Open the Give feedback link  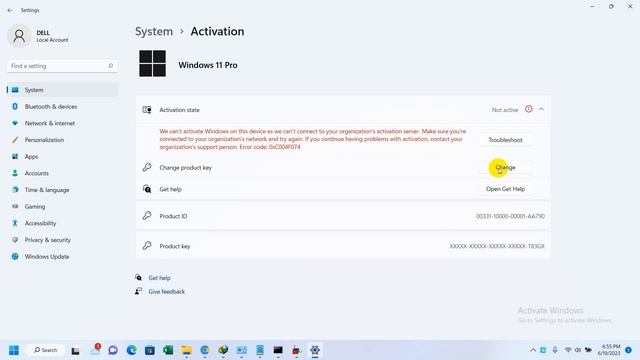click(167, 292)
